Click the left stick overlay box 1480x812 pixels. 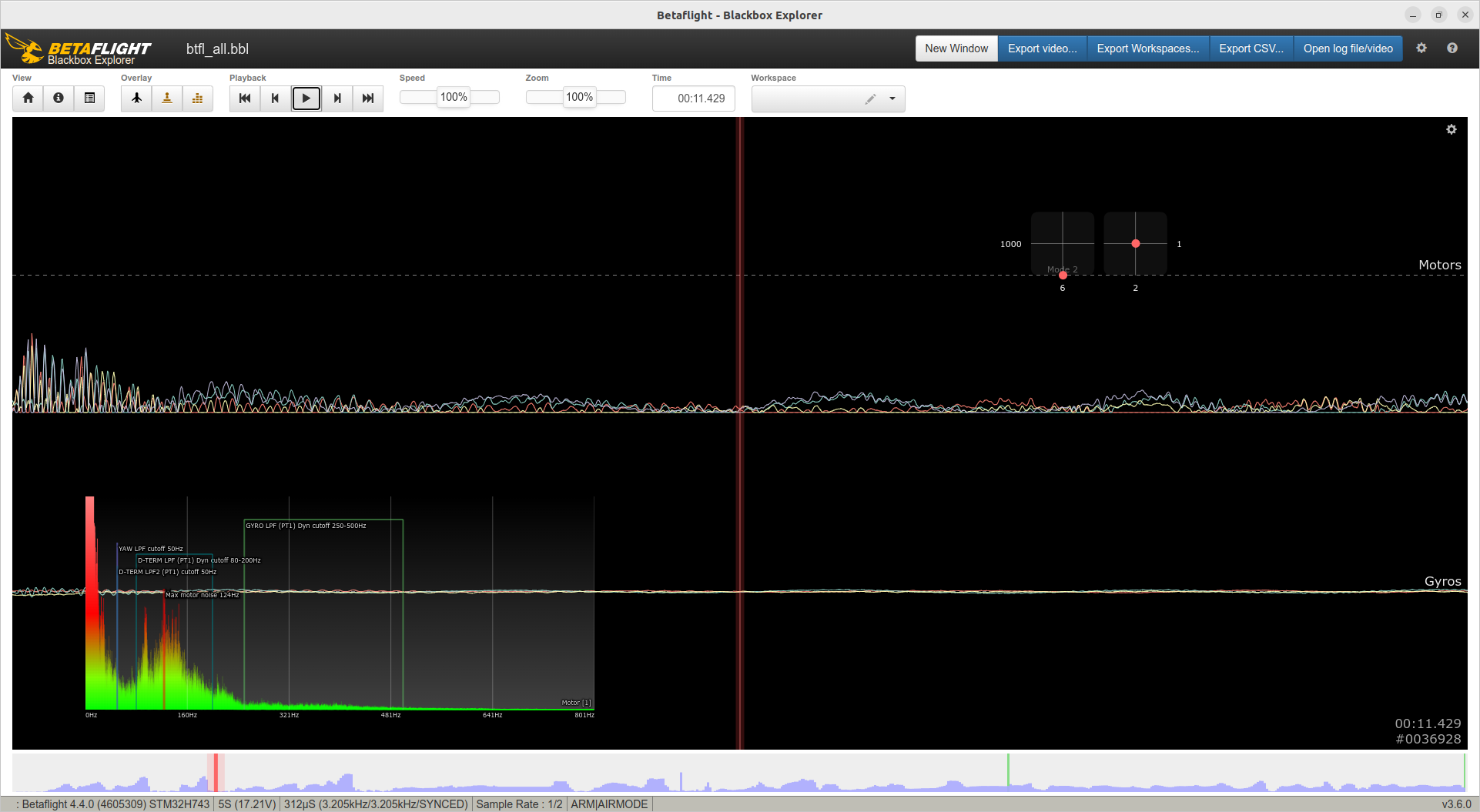pos(1063,243)
